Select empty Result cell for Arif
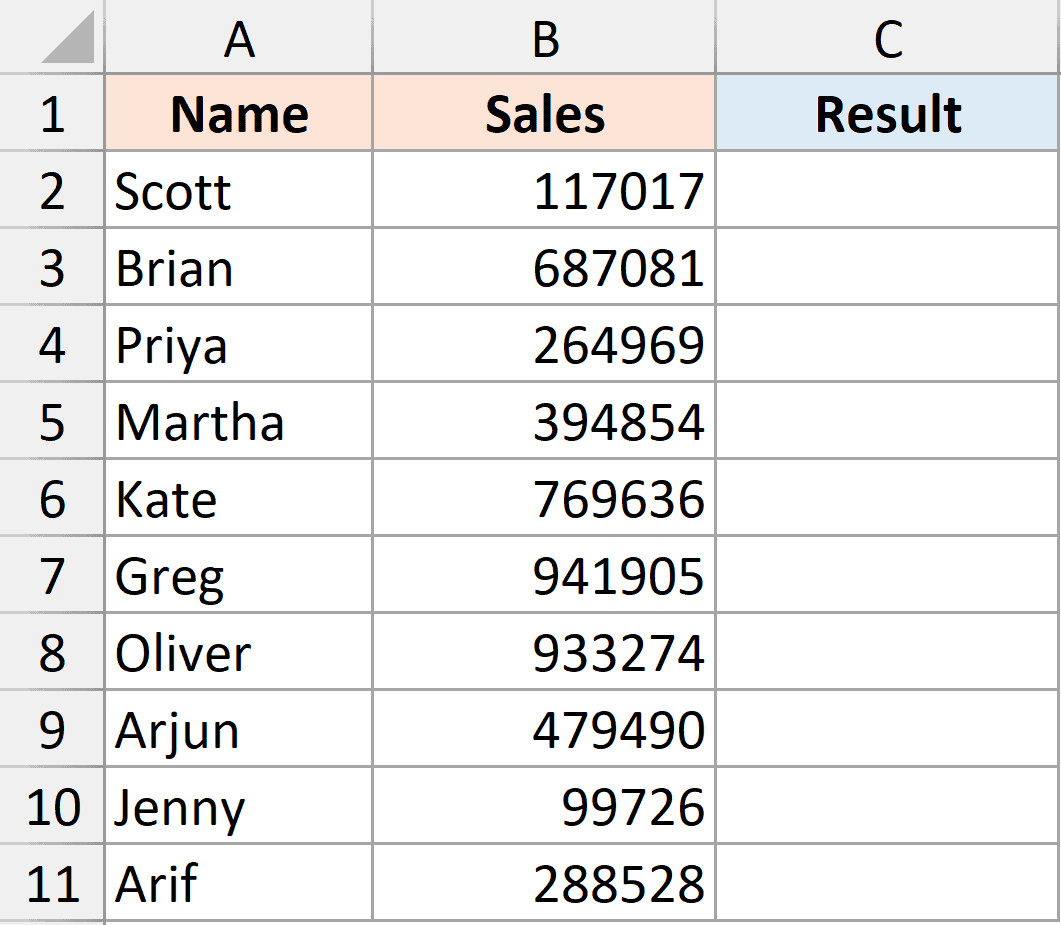Screen dimensions: 1061x925 click(888, 884)
